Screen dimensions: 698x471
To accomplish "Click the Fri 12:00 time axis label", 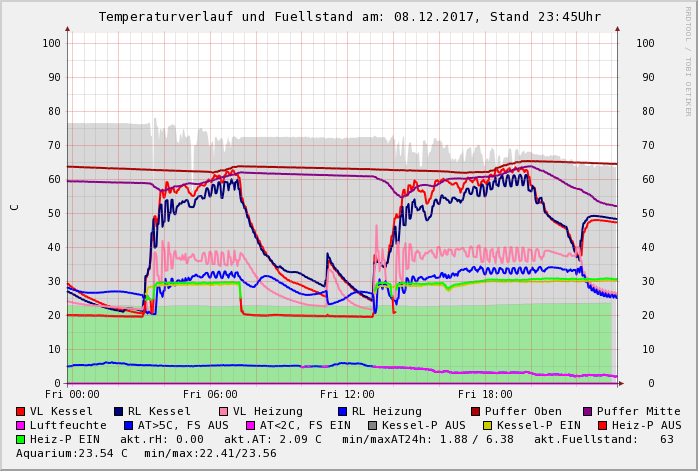I will 348,395.
